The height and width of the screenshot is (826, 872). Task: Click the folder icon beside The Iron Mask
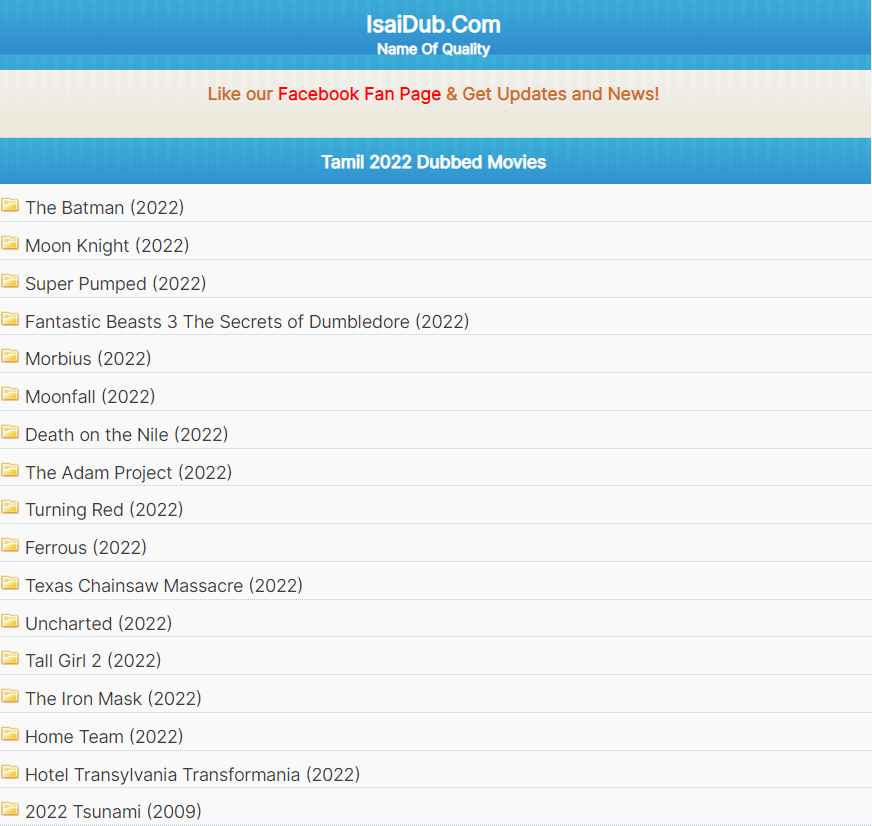[x=10, y=696]
